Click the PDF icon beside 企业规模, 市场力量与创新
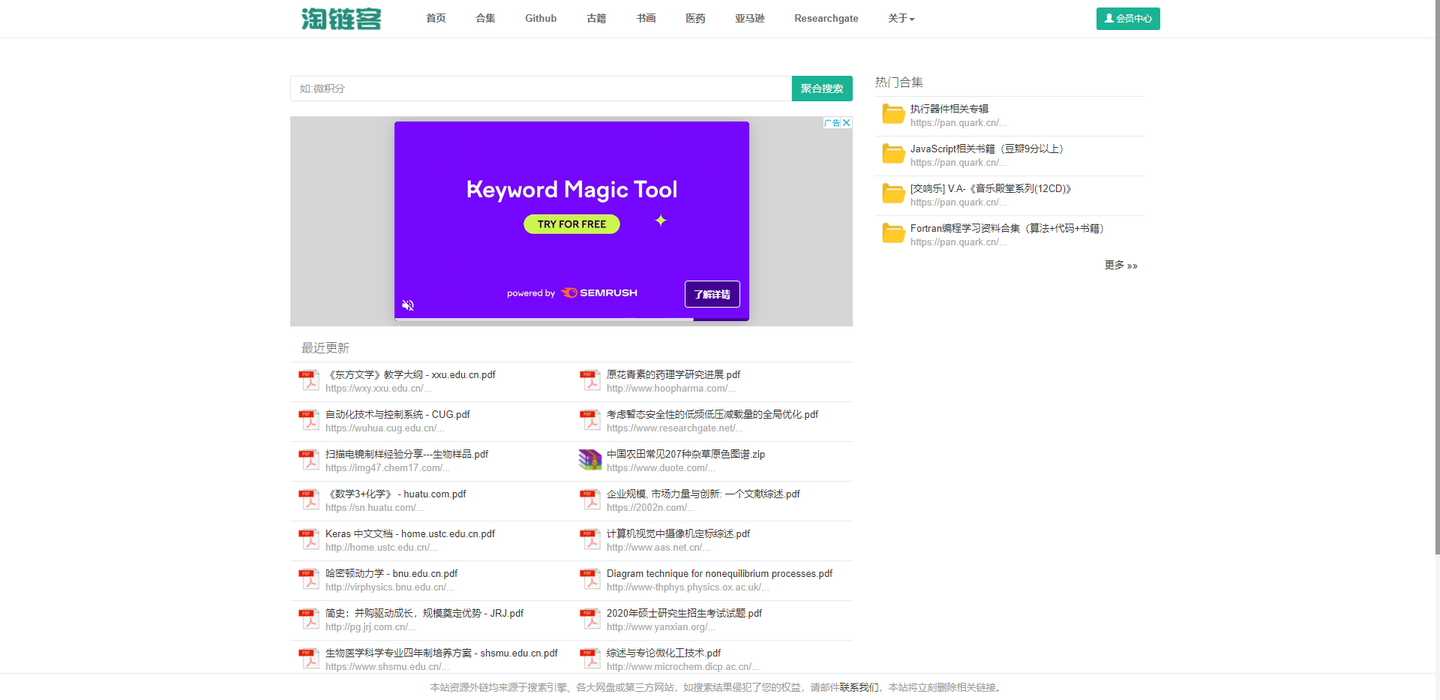The image size is (1440, 700). [x=590, y=500]
